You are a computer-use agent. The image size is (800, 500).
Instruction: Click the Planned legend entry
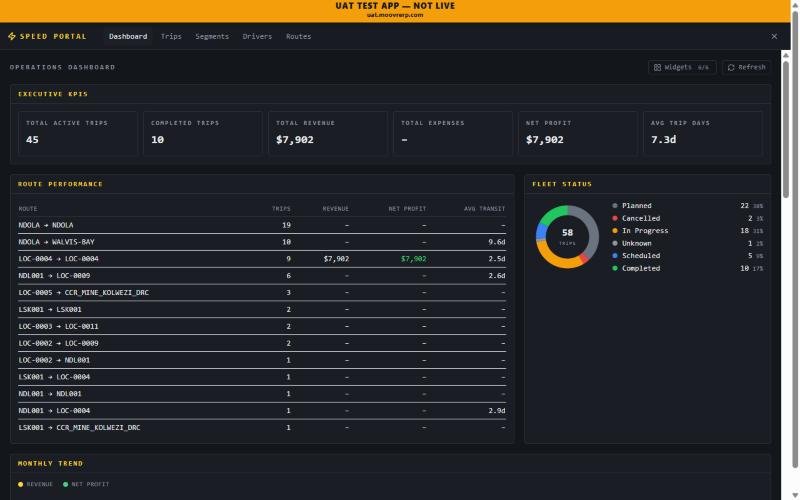click(687, 206)
